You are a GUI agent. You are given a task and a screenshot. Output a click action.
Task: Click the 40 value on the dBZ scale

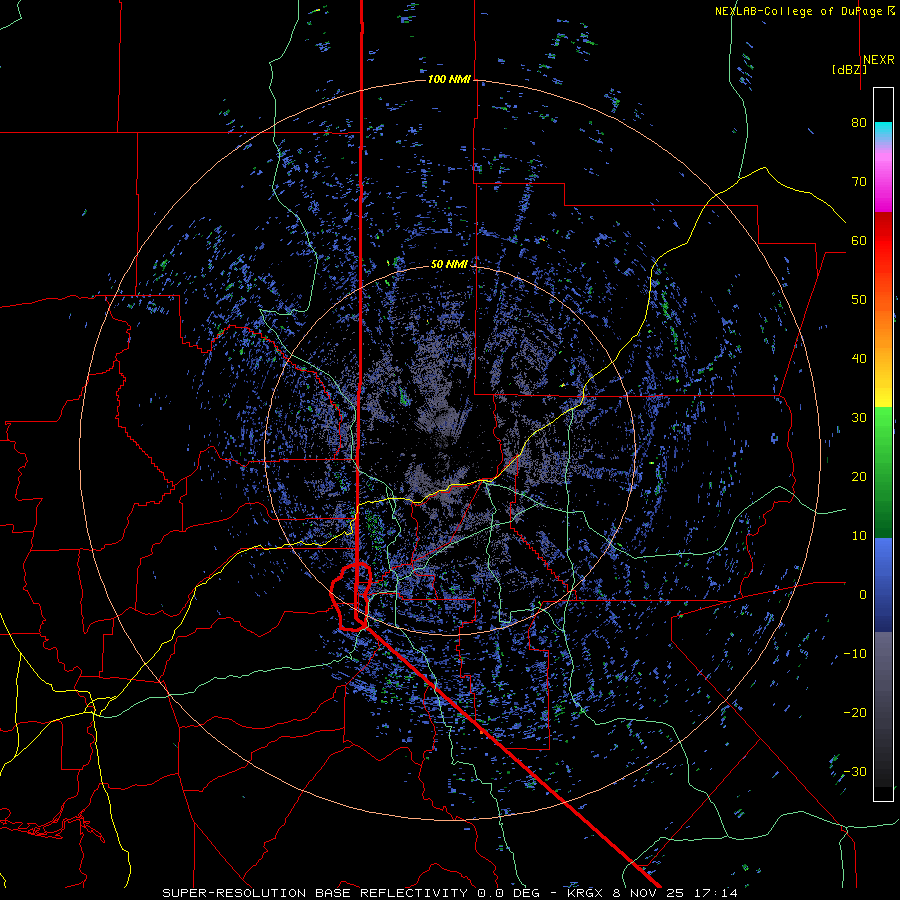859,359
